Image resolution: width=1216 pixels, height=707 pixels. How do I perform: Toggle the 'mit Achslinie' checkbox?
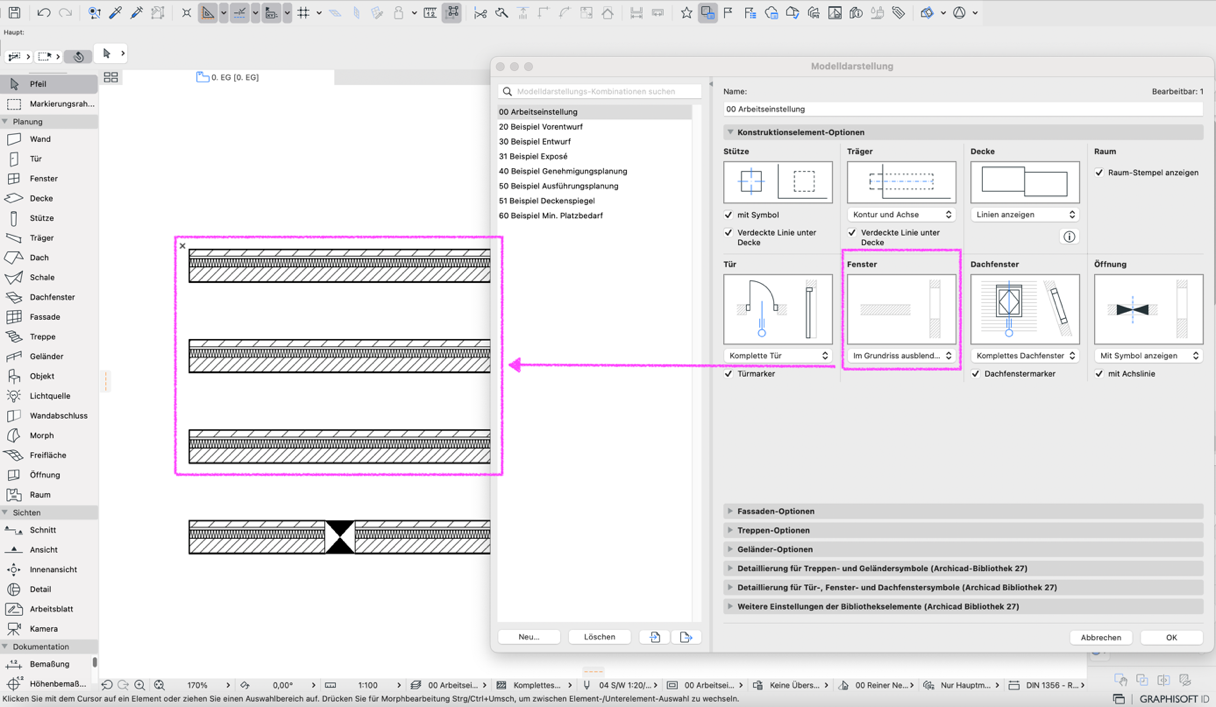[x=1099, y=374]
